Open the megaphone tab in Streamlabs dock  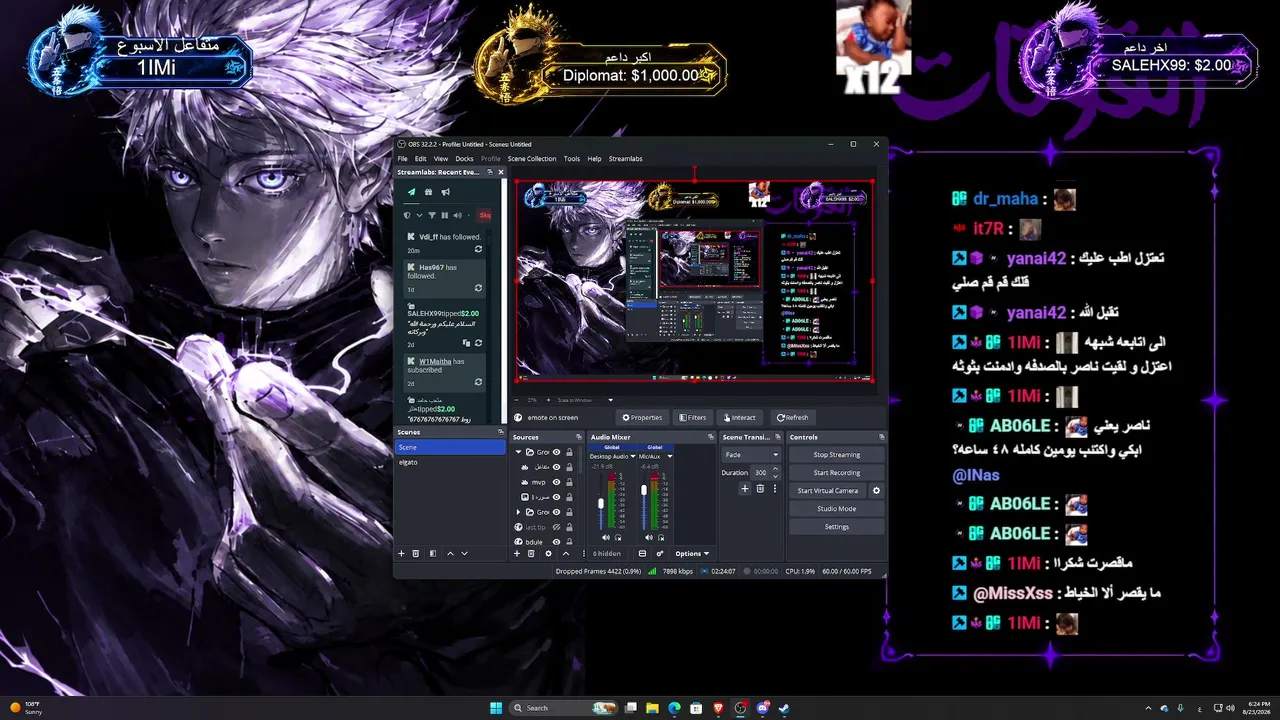[x=446, y=192]
